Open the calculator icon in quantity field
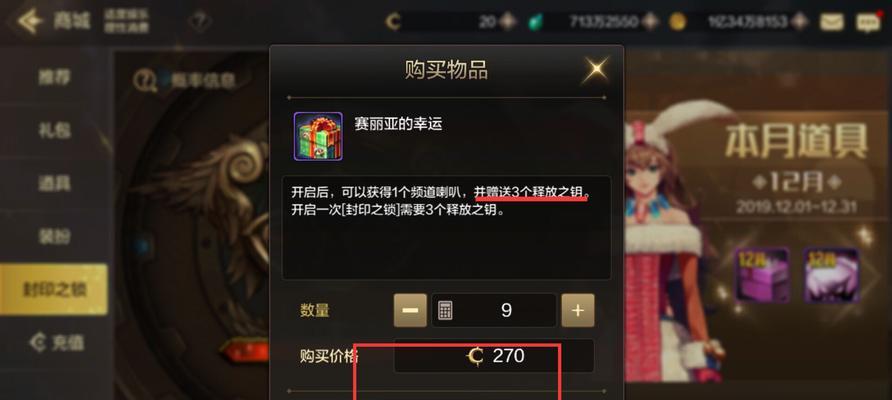This screenshot has width=892, height=400. pyautogui.click(x=445, y=311)
